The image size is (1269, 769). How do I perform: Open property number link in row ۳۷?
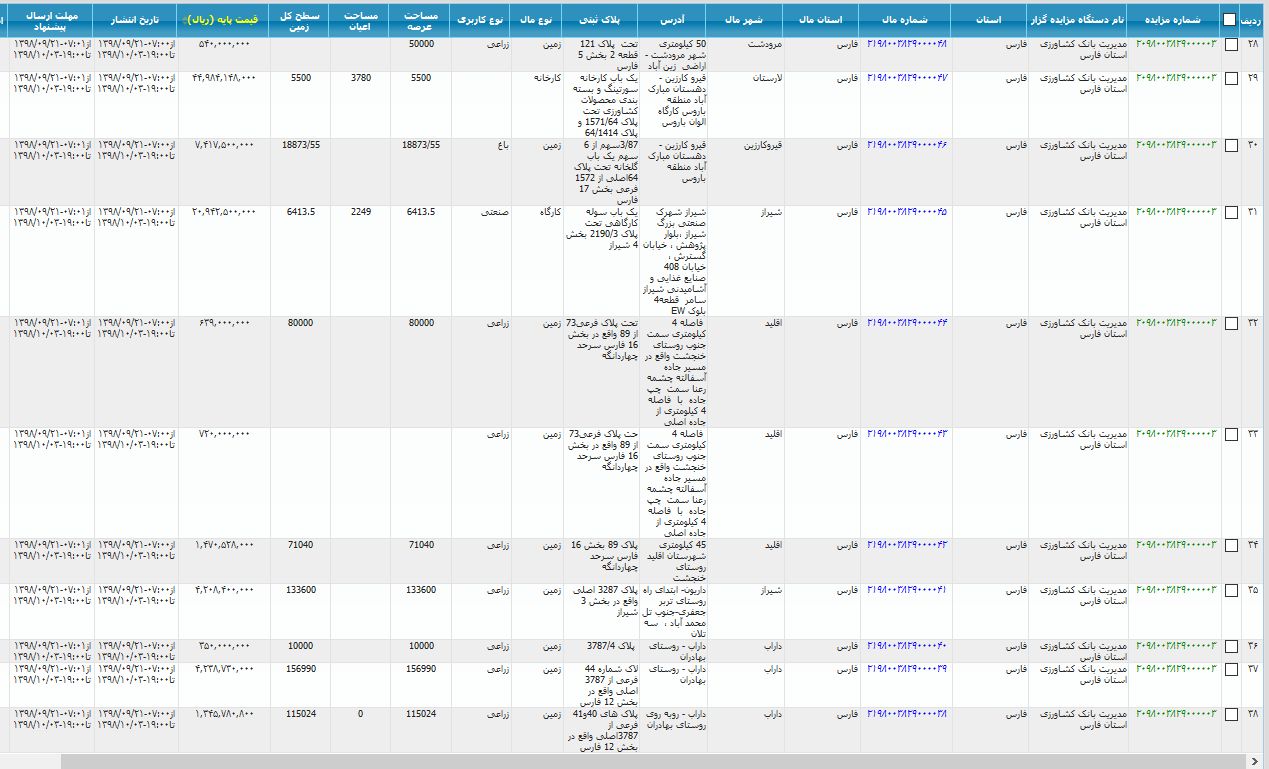point(906,668)
